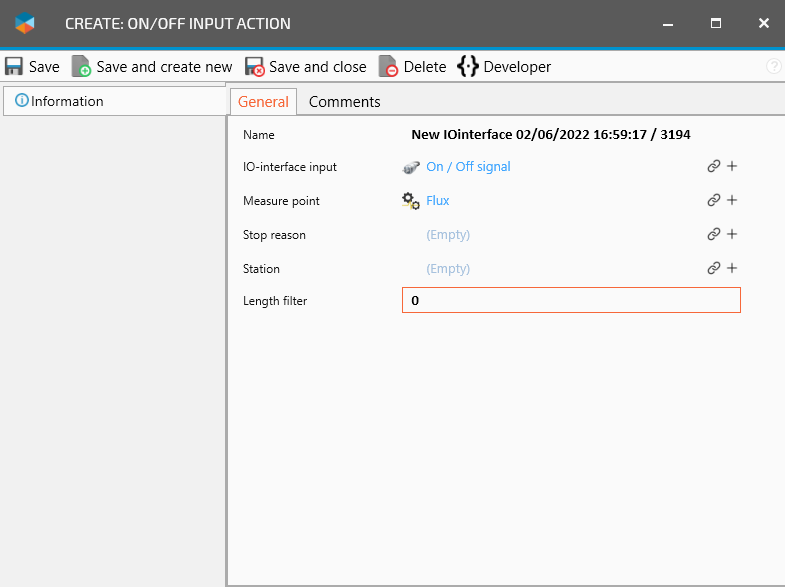Screen dimensions: 785x587
Task: Select Information in the left panel
Action: 67,101
